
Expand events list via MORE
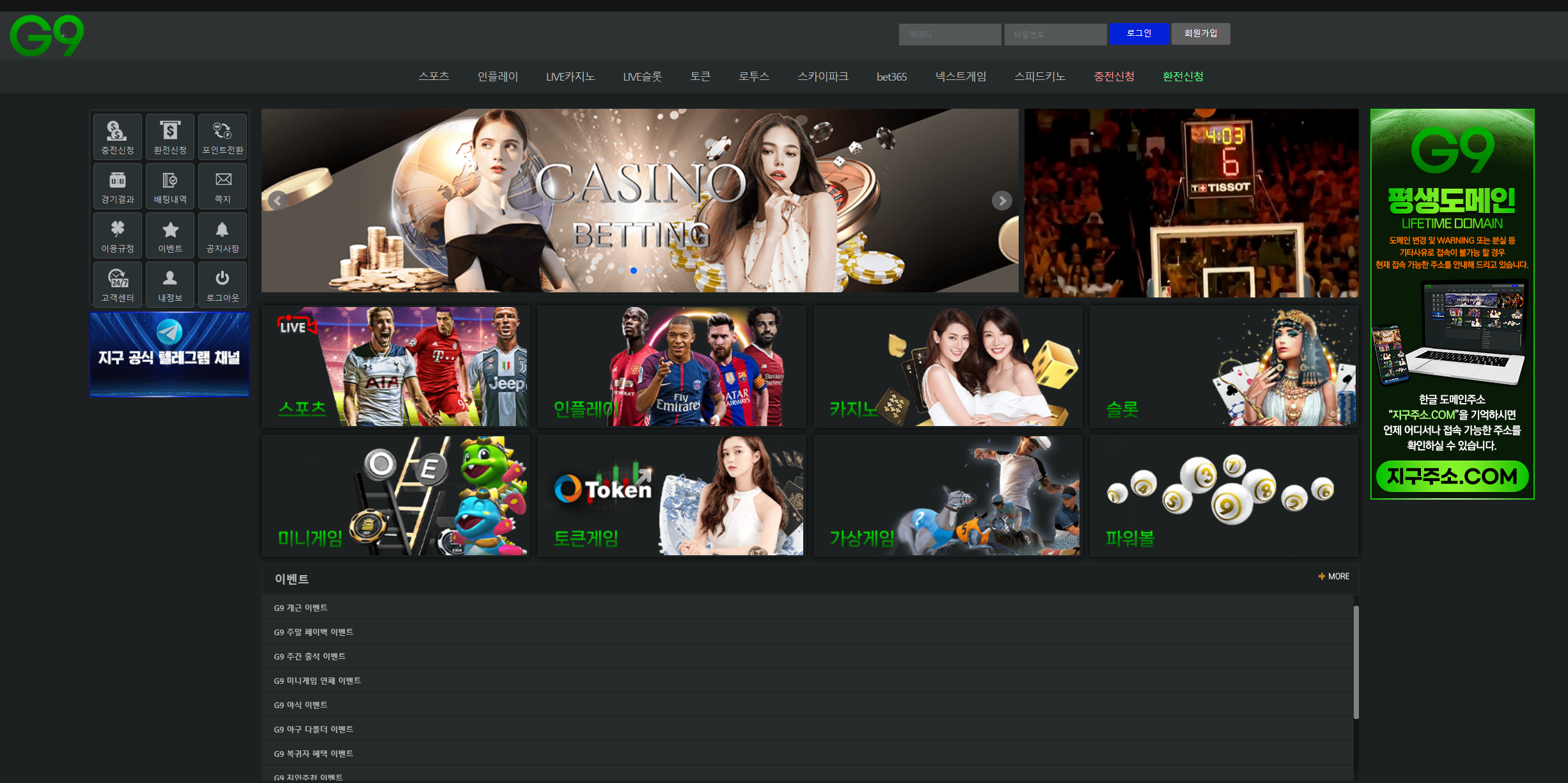pyautogui.click(x=1334, y=576)
